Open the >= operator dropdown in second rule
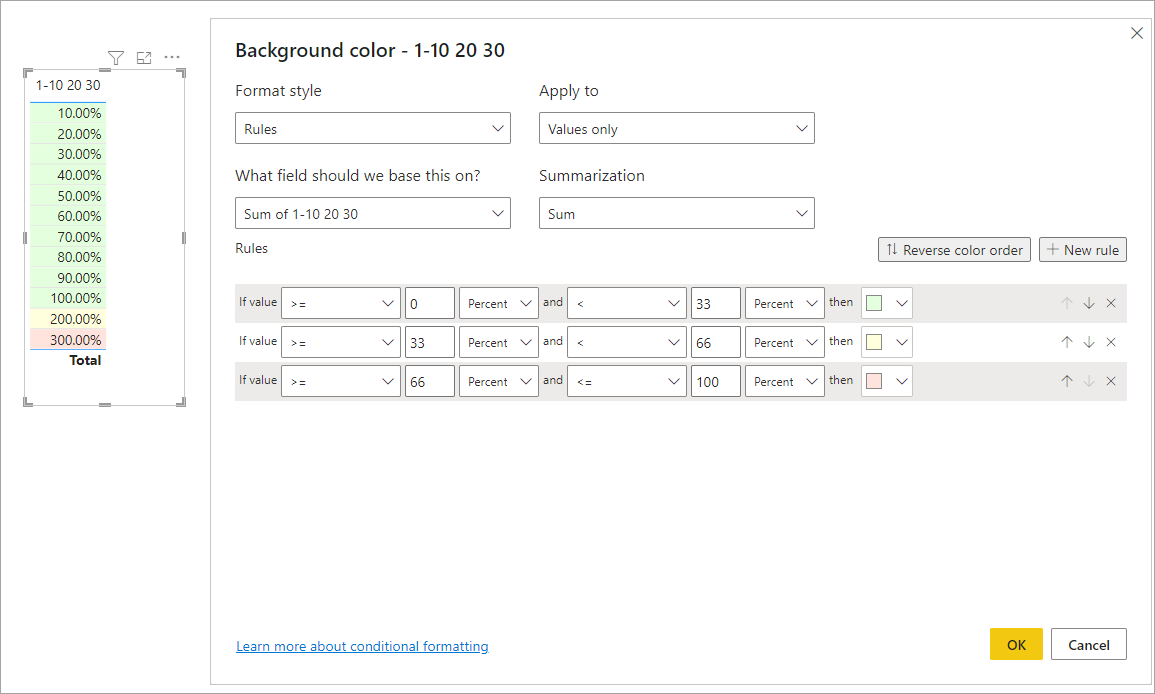This screenshot has height=694, width=1155. (x=340, y=342)
